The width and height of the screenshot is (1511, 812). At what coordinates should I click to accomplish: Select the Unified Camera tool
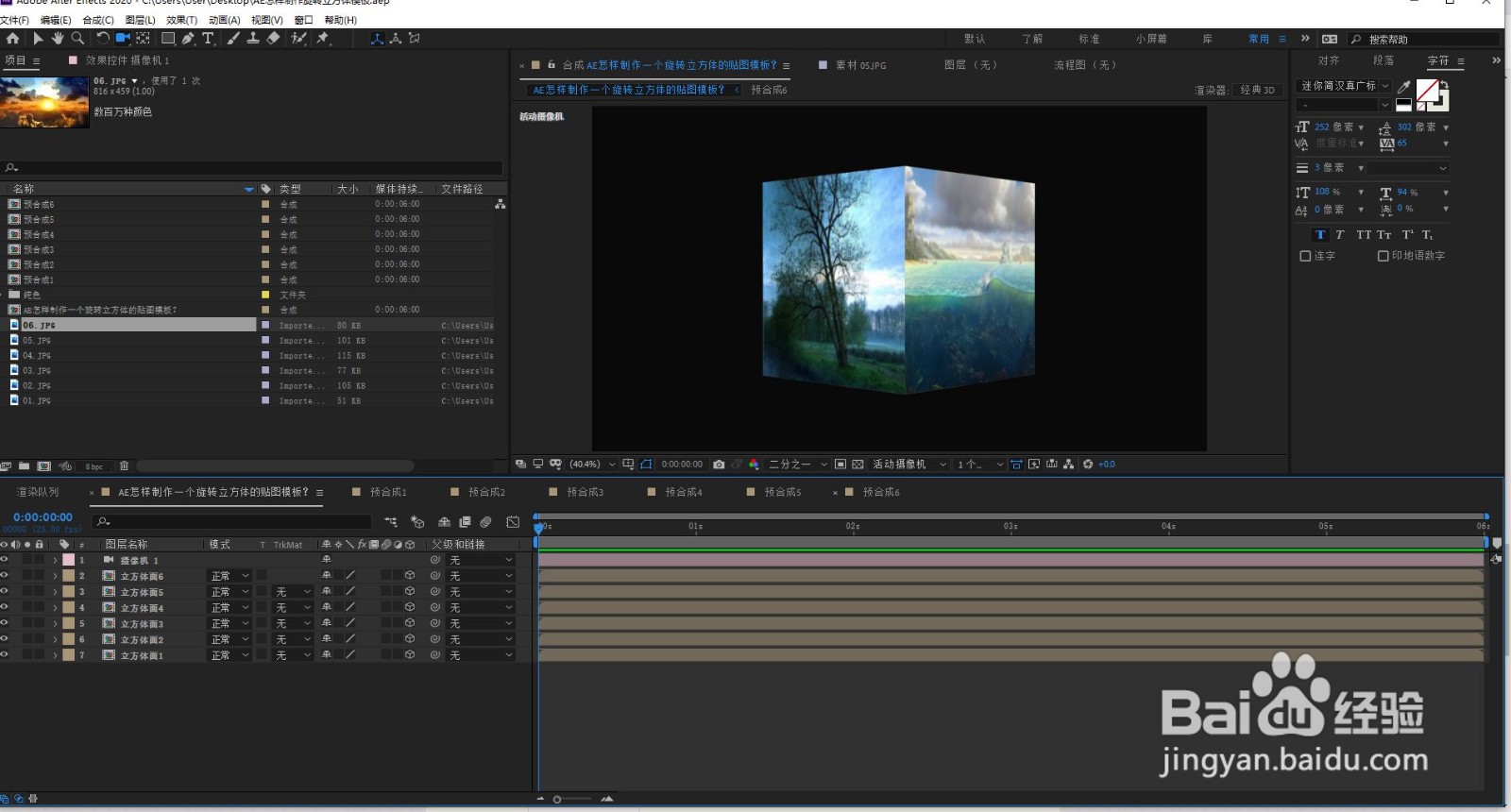pyautogui.click(x=123, y=39)
